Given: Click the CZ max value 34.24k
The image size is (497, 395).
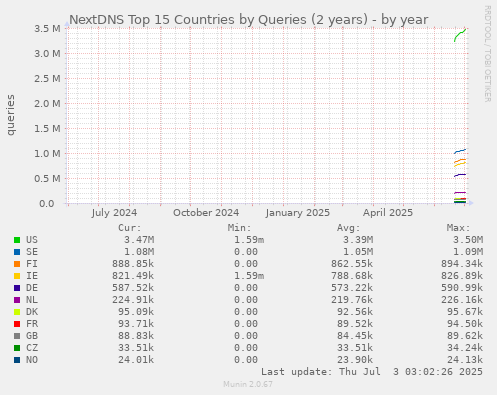Looking at the screenshot, I should pyautogui.click(x=465, y=348).
